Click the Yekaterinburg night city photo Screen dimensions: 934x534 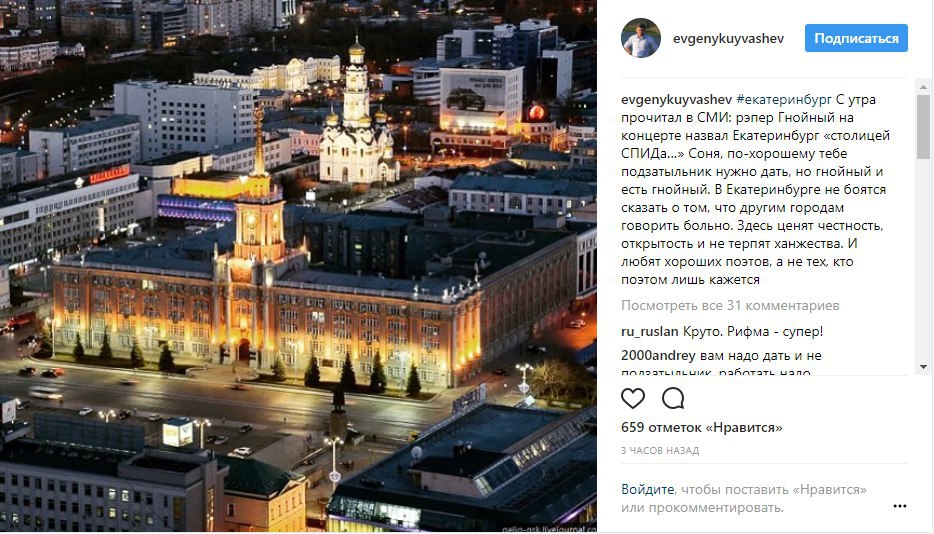(x=298, y=266)
